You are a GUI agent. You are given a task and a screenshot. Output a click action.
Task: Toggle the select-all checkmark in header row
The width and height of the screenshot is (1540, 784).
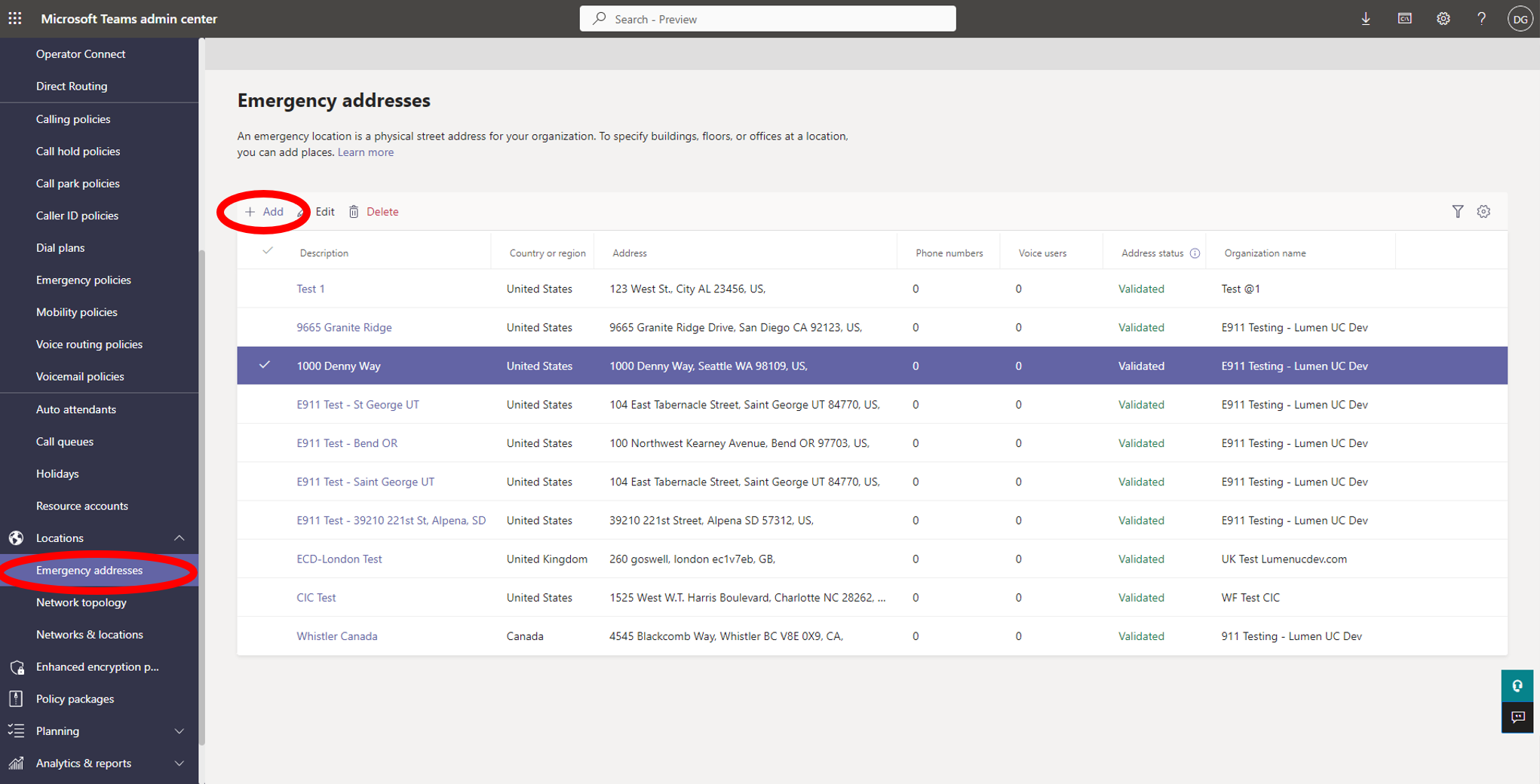267,251
